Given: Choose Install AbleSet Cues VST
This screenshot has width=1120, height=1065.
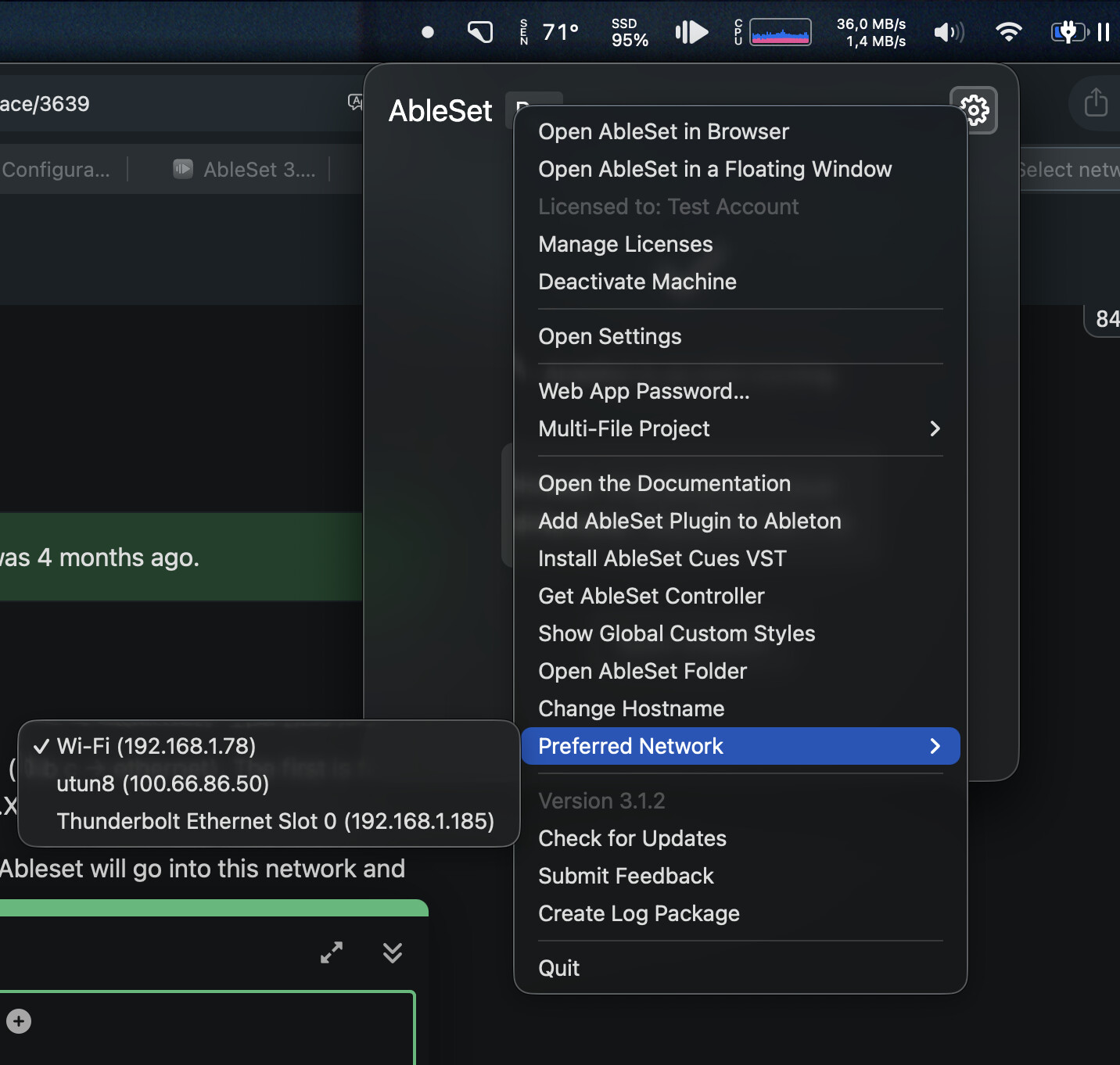Looking at the screenshot, I should pos(741,558).
